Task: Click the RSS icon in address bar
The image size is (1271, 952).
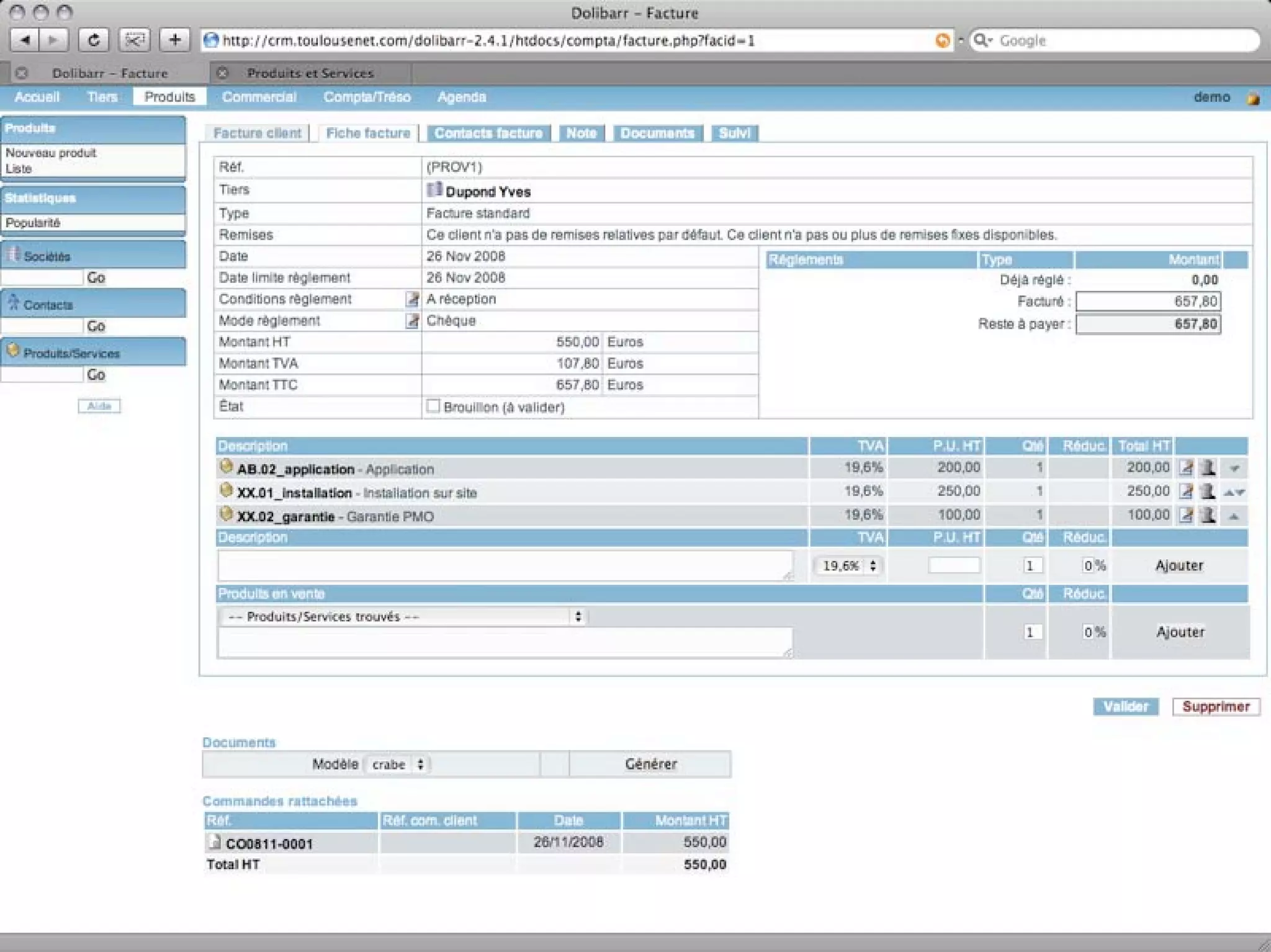Action: (x=942, y=40)
